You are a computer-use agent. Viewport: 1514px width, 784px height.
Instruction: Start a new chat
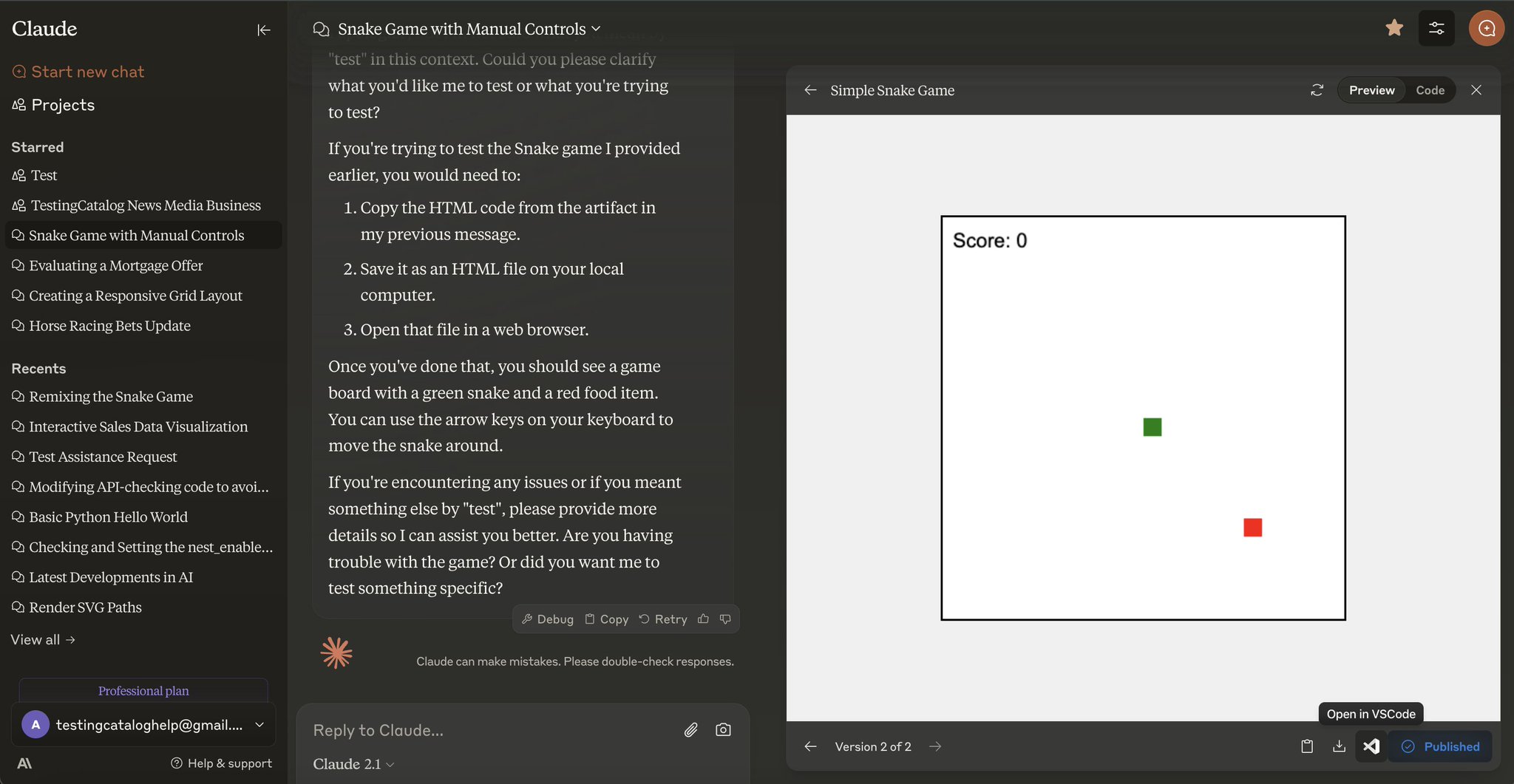pyautogui.click(x=78, y=72)
